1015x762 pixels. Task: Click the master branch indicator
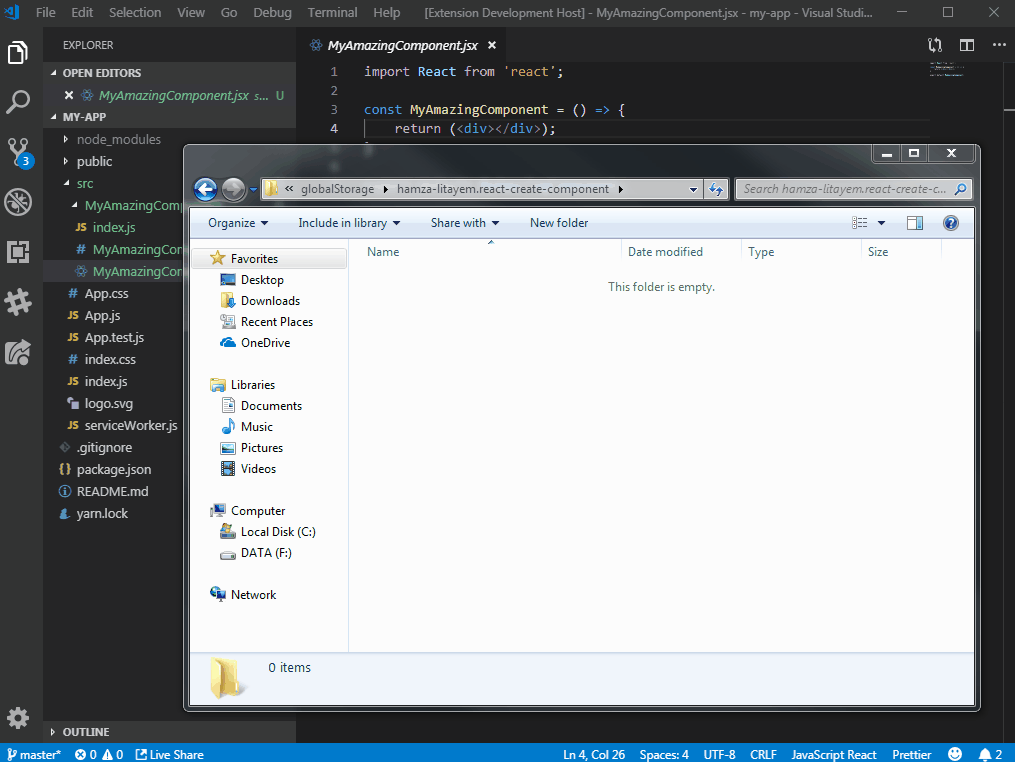pyautogui.click(x=34, y=754)
